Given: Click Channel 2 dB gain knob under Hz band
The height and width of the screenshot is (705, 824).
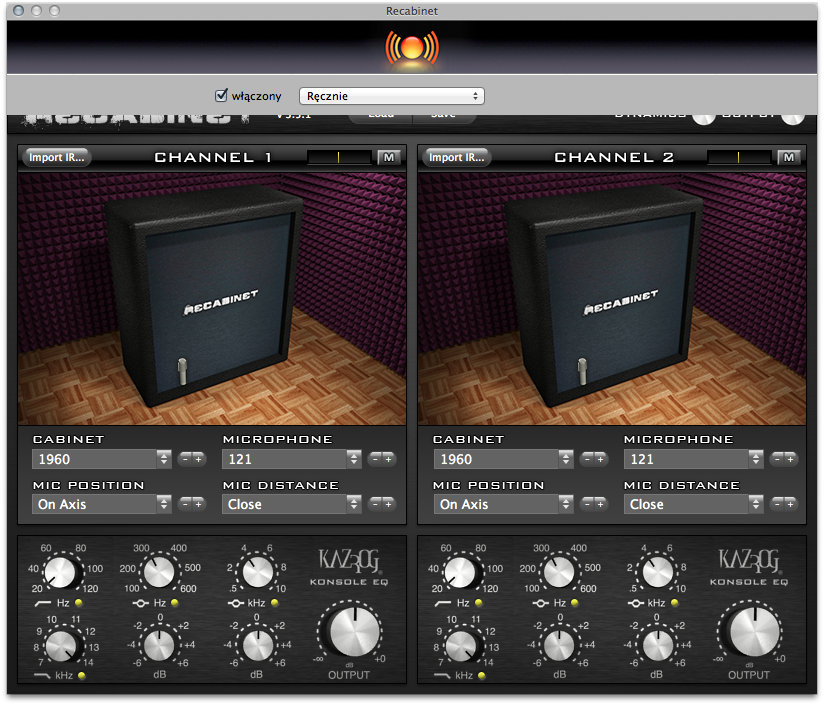Looking at the screenshot, I should click(559, 646).
